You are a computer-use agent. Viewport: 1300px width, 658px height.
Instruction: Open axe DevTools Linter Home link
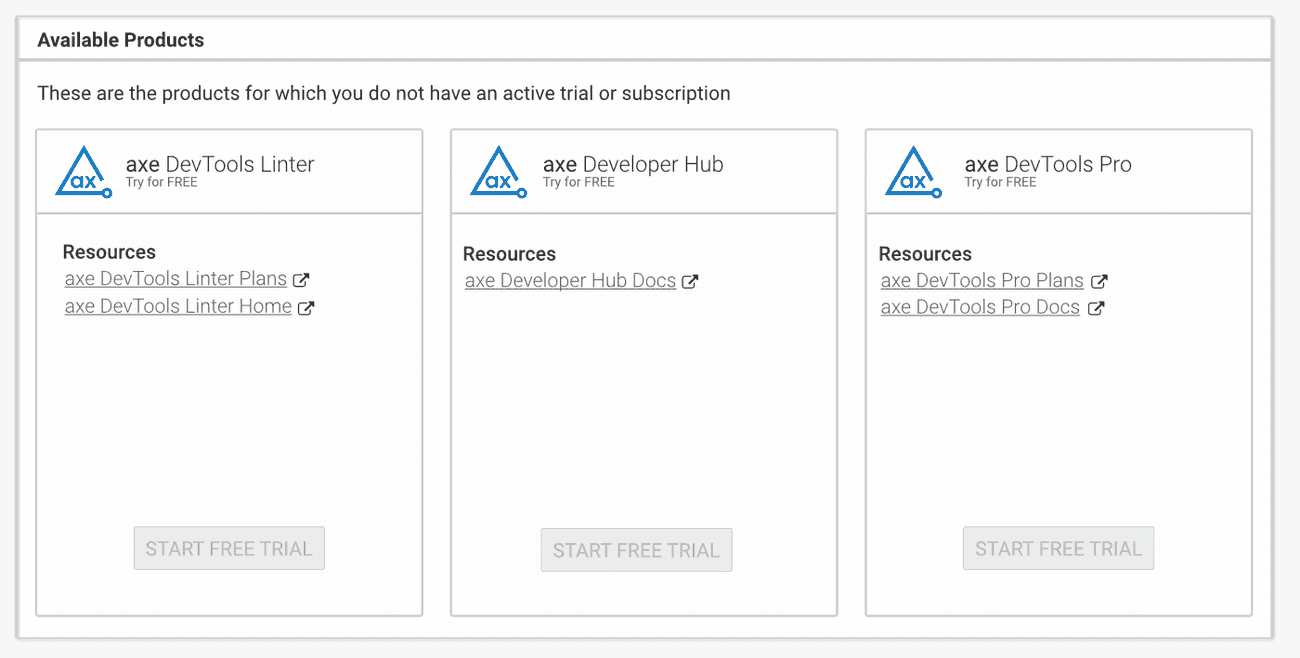180,306
